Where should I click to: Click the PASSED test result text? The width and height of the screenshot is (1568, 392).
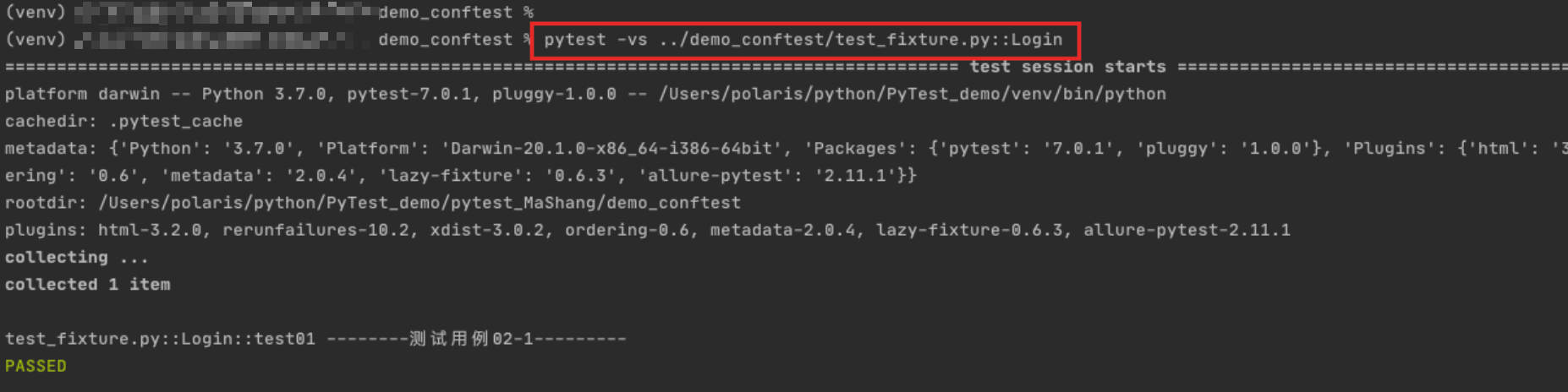coord(36,366)
